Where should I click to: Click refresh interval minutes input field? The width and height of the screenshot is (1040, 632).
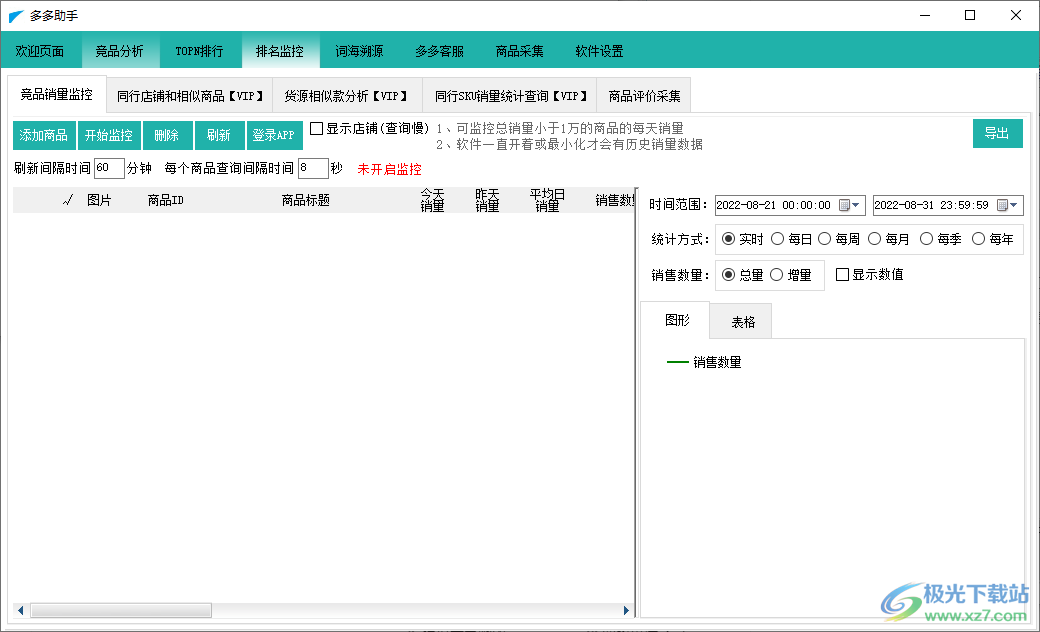coord(109,168)
